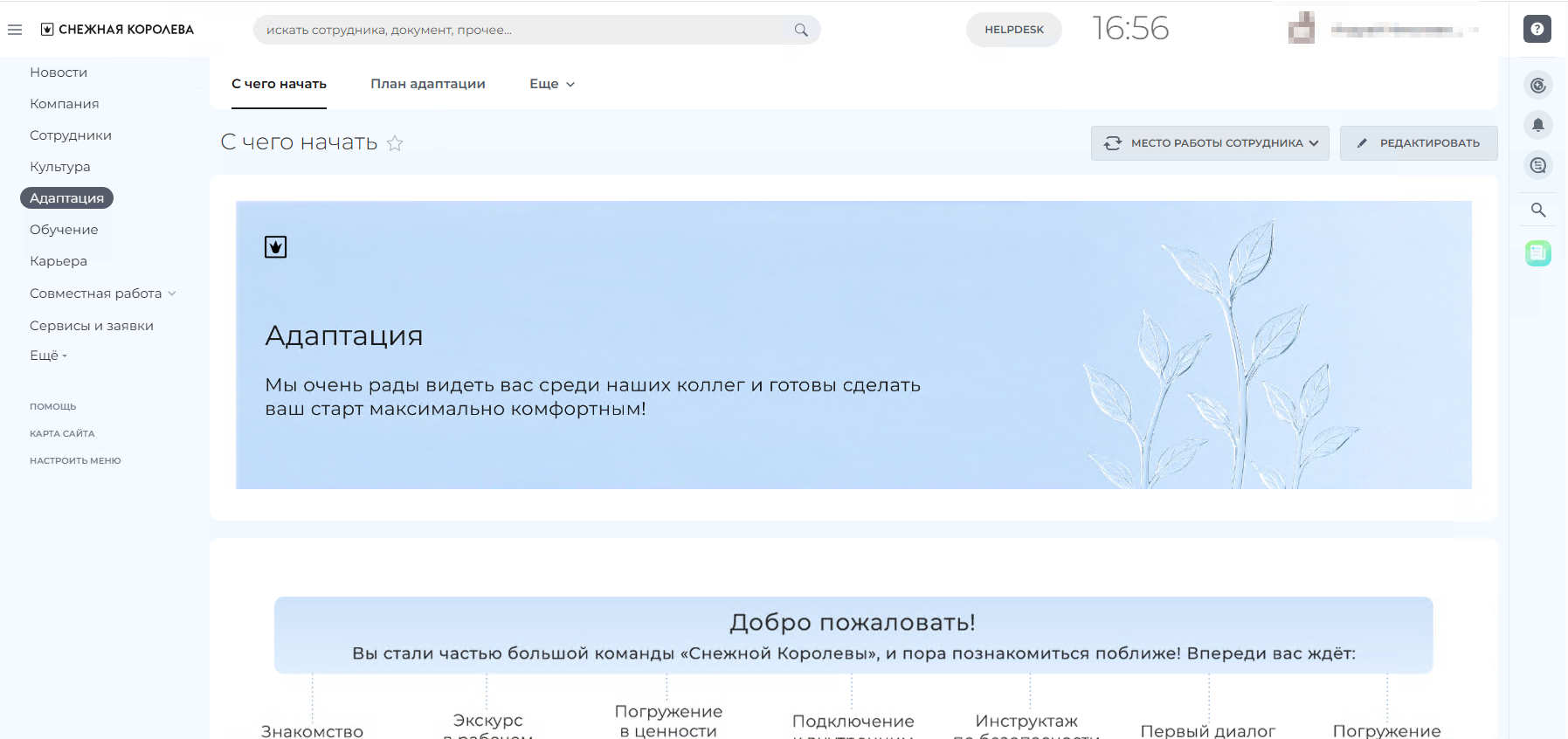Open Компания in the left menu
Image resolution: width=1568 pixels, height=739 pixels.
[x=65, y=104]
